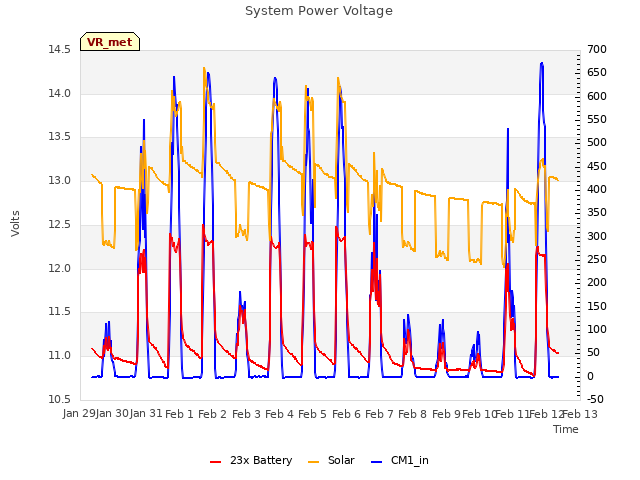Click the 11.0 volts axis value
This screenshot has height=480, width=640.
pos(59,356)
